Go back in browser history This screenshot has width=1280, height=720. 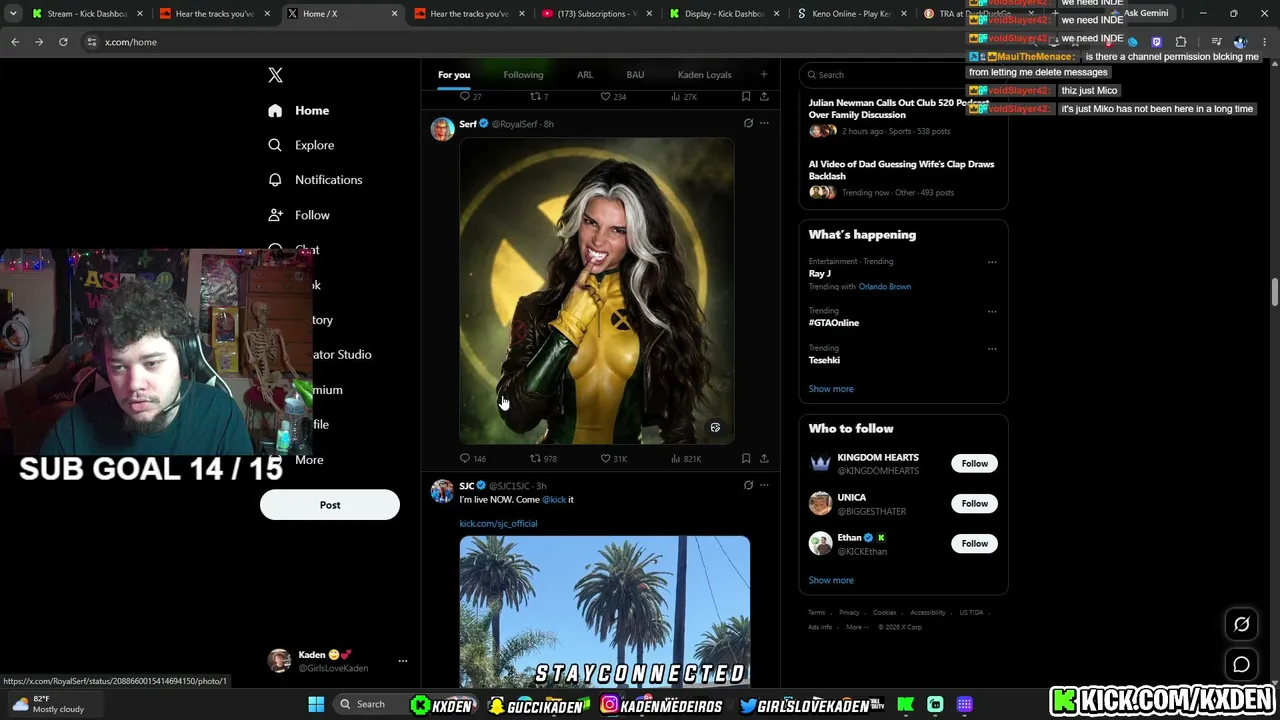15,42
